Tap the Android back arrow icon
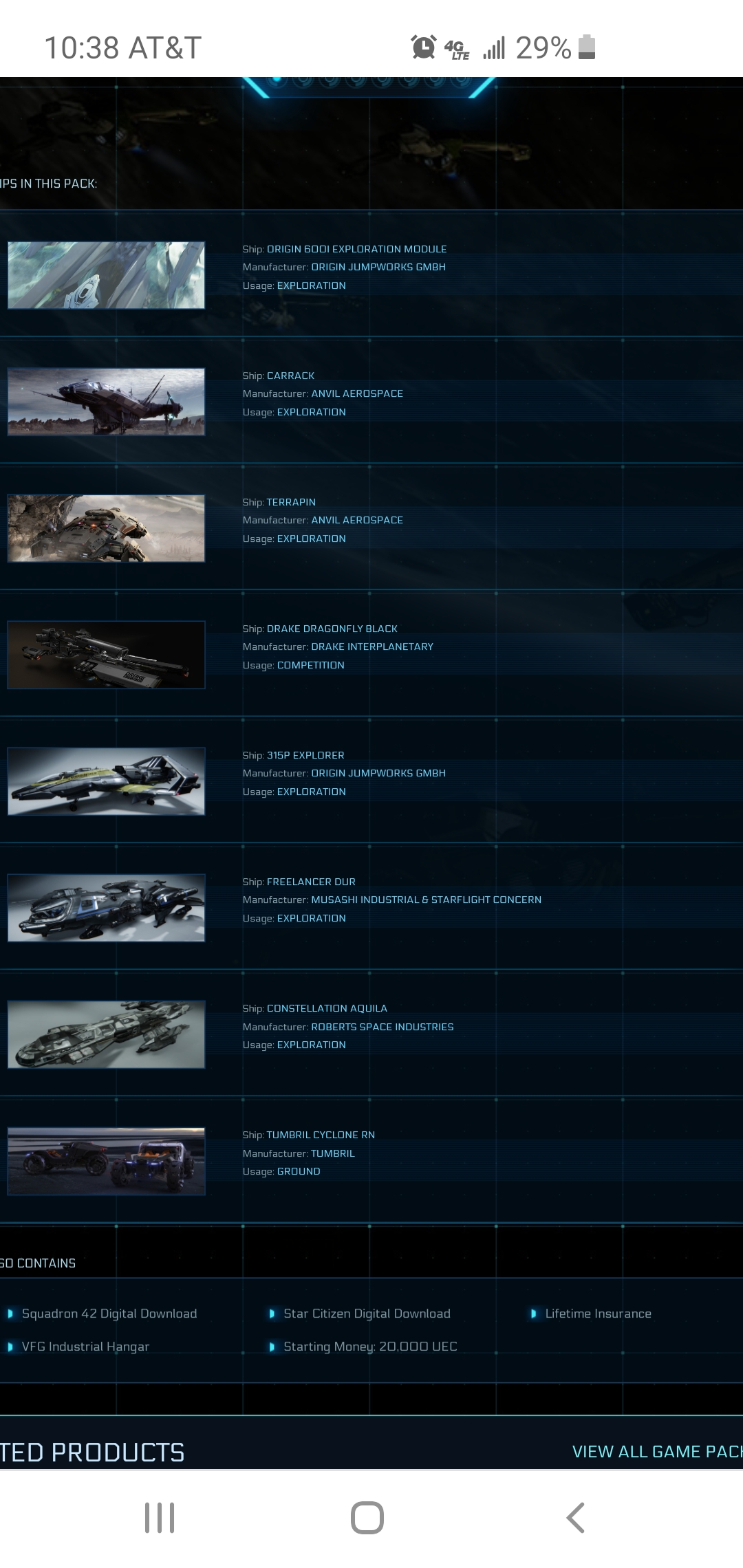743x1568 pixels. tap(575, 1517)
